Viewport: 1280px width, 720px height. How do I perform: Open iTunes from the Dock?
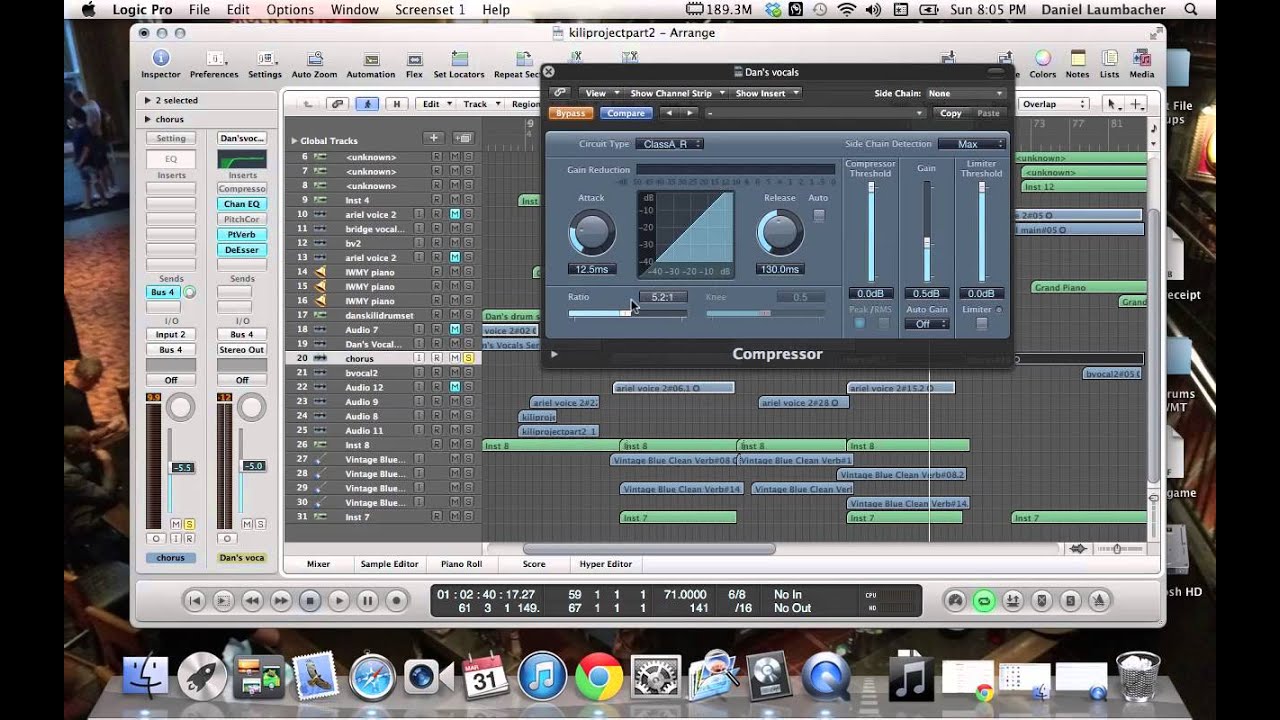point(542,677)
